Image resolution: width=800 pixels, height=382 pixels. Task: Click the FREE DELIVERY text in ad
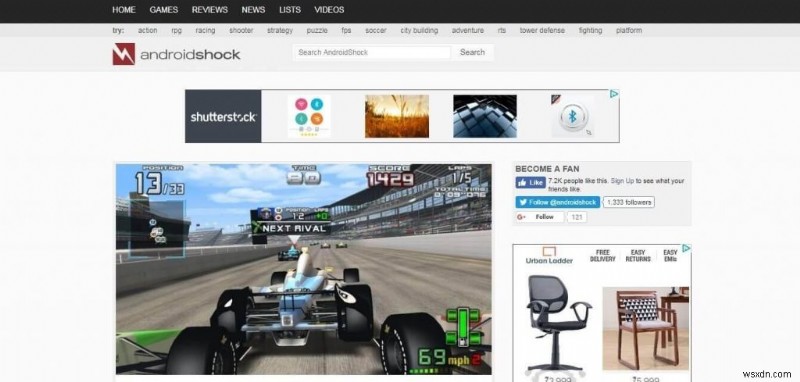(603, 256)
